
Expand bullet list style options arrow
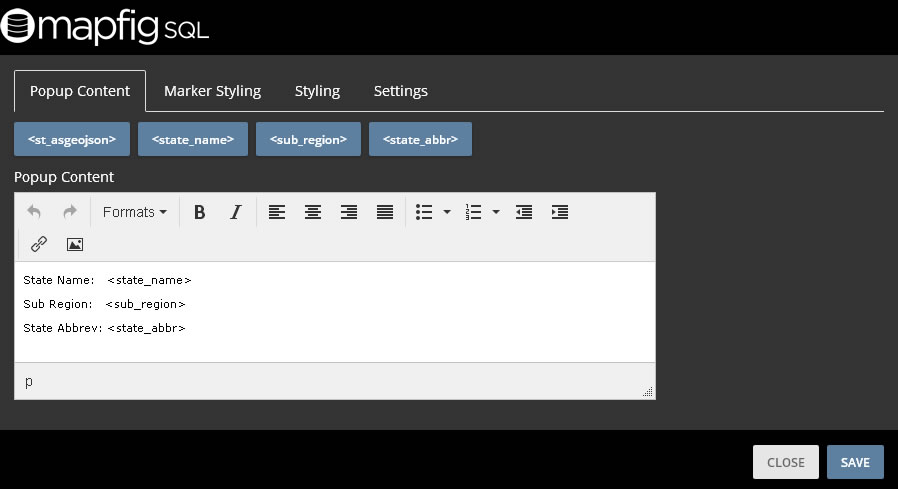click(447, 212)
